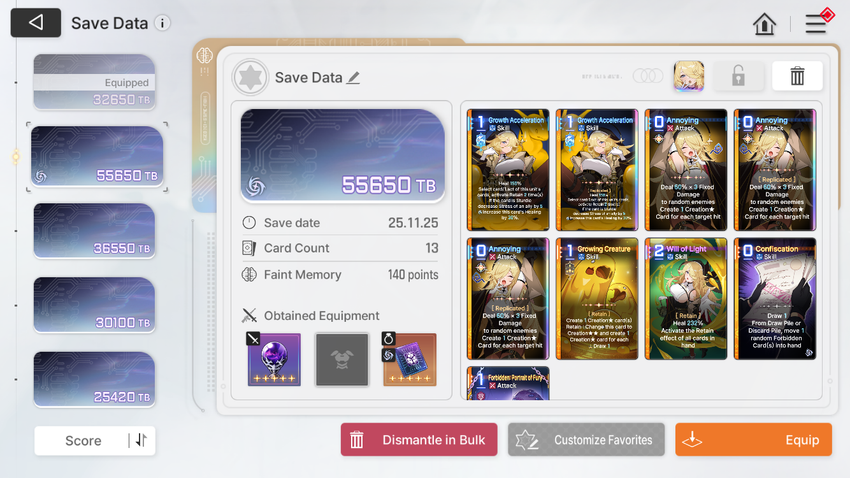Toggle the star favorite marker

[x=250, y=77]
